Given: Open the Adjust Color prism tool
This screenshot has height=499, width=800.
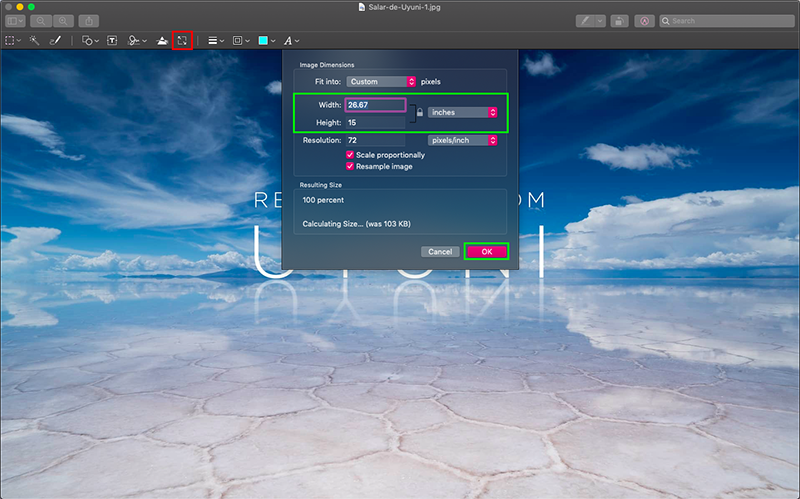Looking at the screenshot, I should pyautogui.click(x=162, y=41).
